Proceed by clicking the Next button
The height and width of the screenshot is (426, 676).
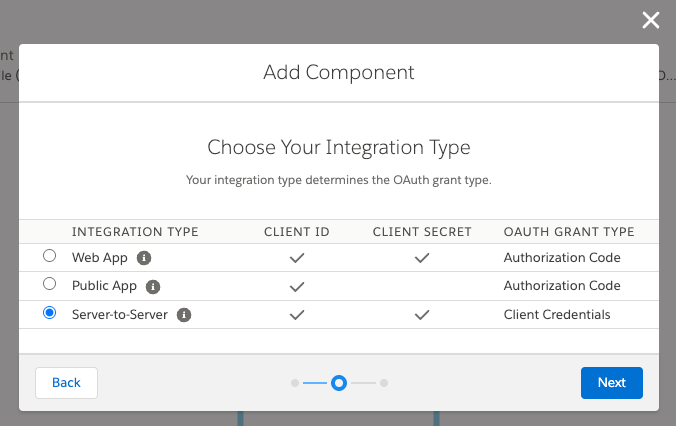pyautogui.click(x=611, y=383)
